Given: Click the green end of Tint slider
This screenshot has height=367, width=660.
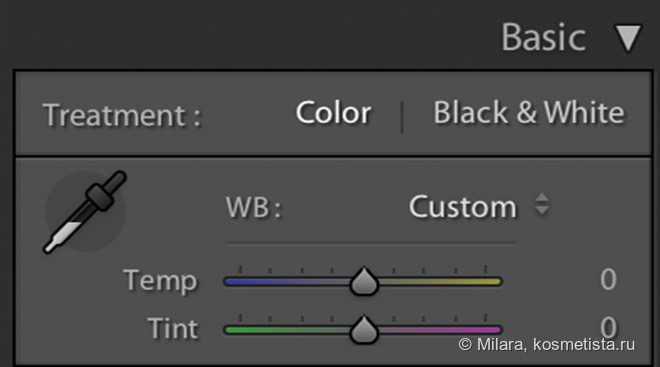Looking at the screenshot, I should coord(236,330).
